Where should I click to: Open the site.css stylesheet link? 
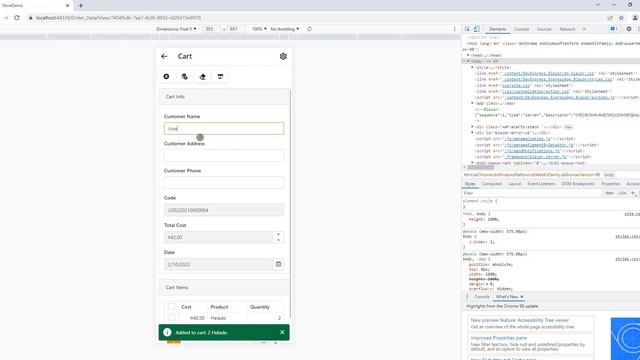[x=516, y=85]
